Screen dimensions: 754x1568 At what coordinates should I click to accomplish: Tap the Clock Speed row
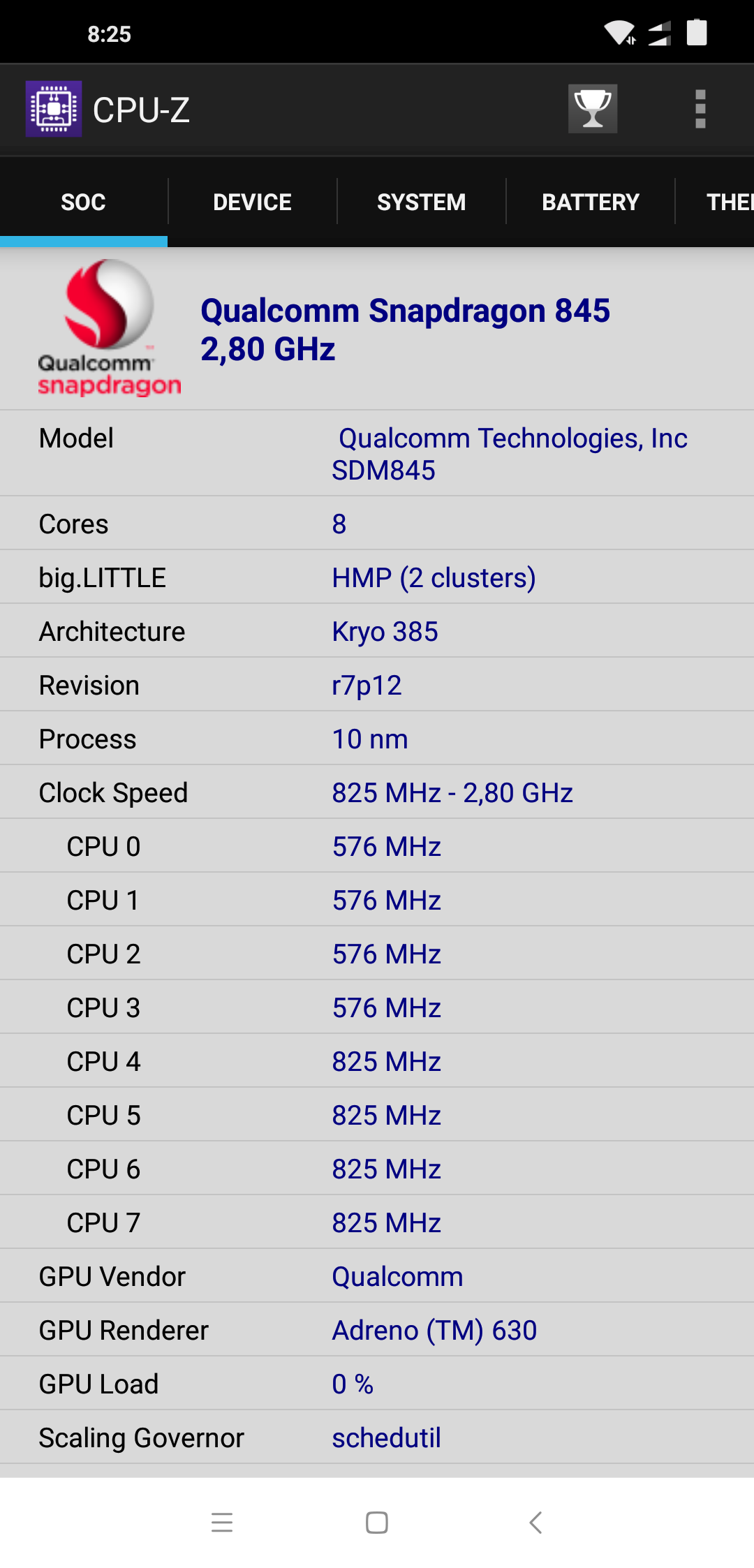click(377, 792)
